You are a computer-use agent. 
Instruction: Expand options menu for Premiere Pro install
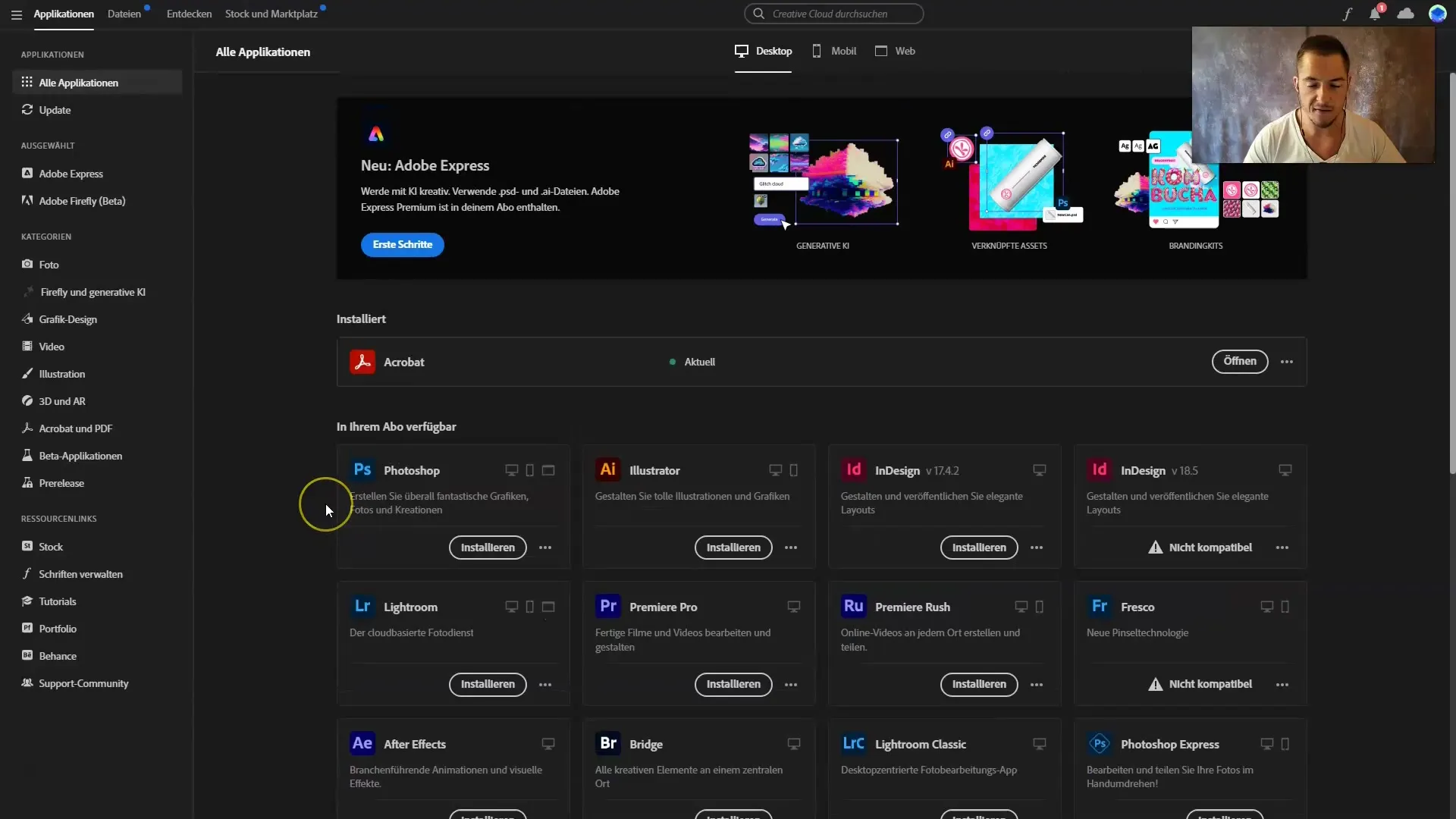791,684
